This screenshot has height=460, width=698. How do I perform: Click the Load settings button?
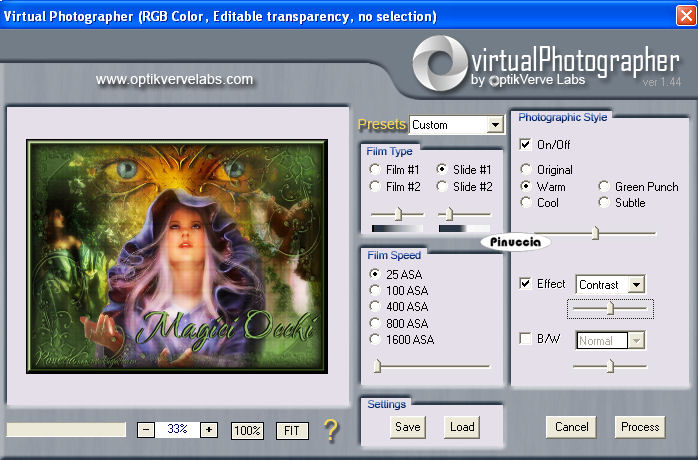[462, 427]
